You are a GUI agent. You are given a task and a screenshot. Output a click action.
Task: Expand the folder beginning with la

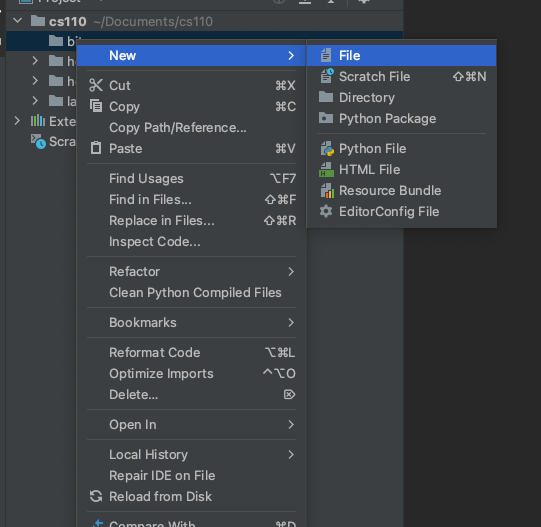(35, 101)
